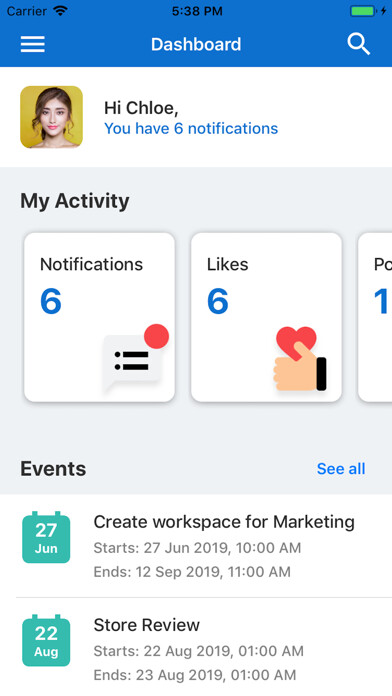Tap the partially visible third activity card
The image size is (392, 696).
(375, 317)
